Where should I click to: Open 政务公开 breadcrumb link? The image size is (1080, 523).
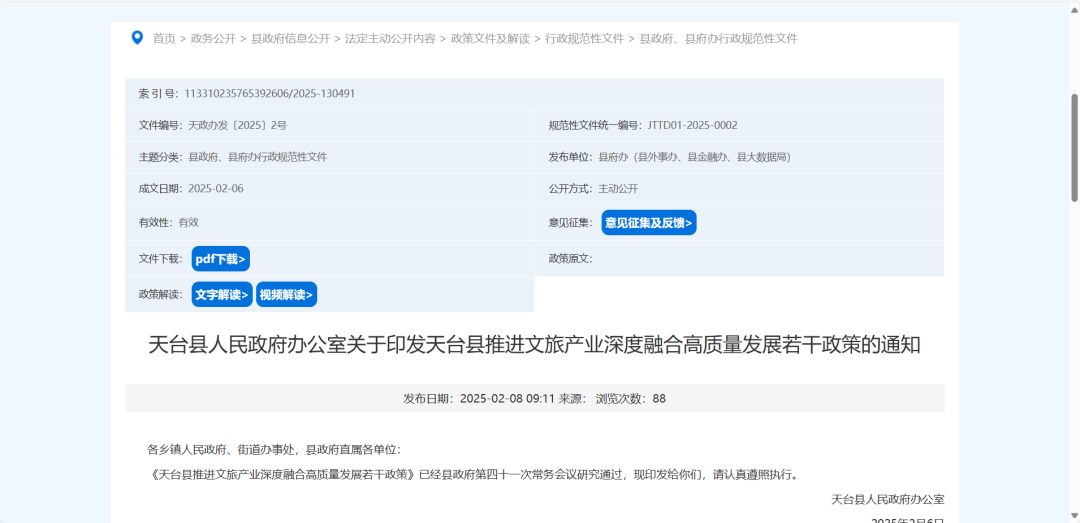[x=213, y=39]
